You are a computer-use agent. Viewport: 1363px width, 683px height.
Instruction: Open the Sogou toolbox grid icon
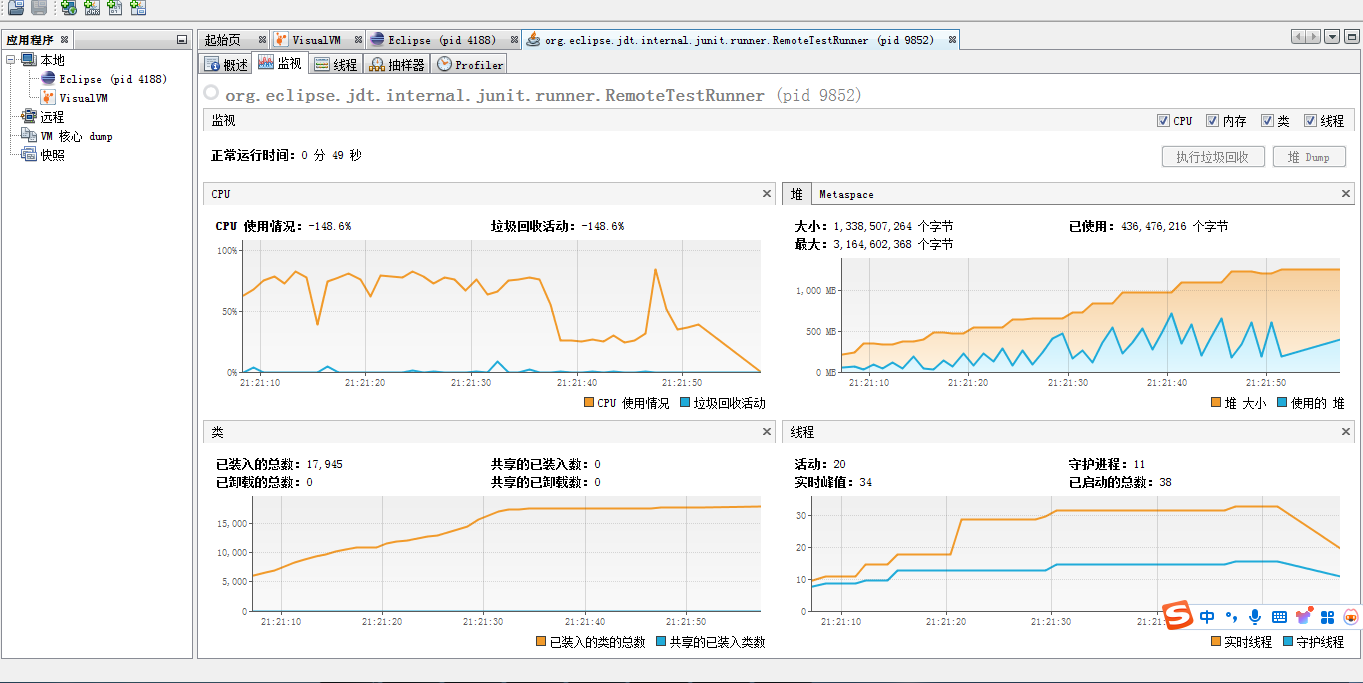pos(1328,617)
